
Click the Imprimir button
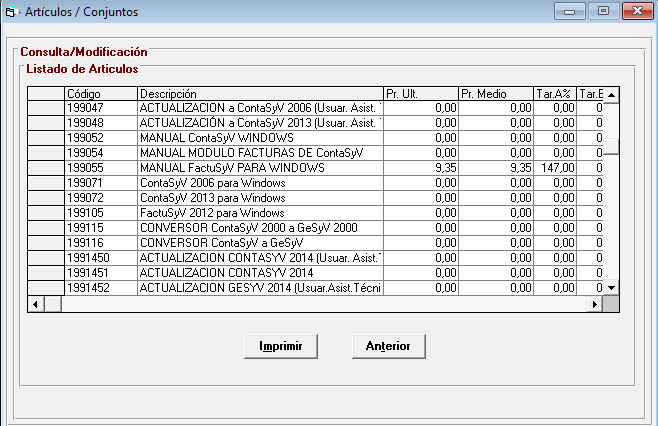coord(281,346)
